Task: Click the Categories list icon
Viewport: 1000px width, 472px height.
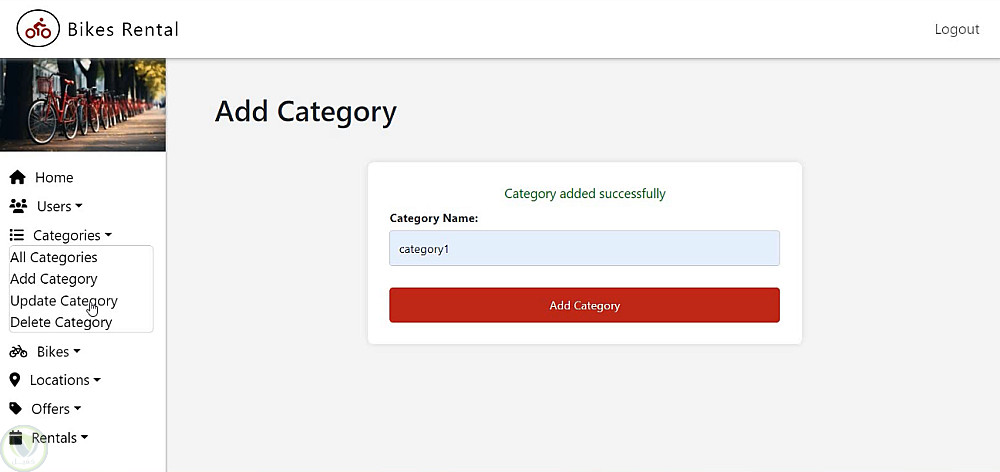Action: [17, 235]
